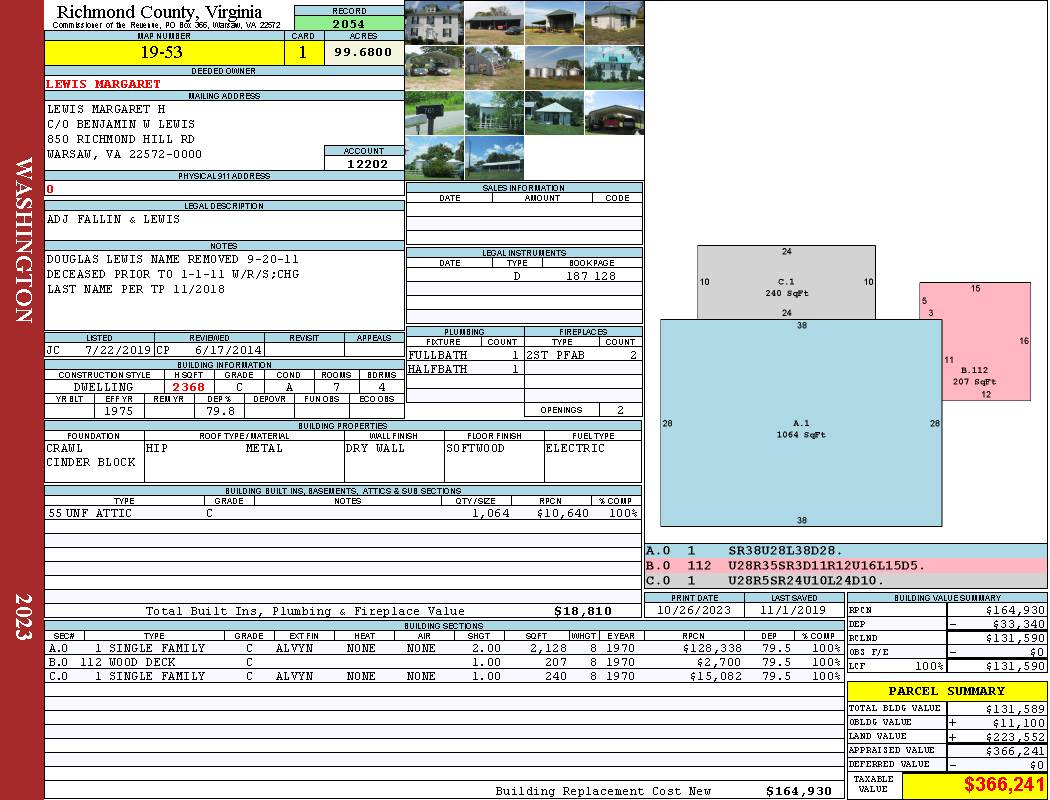Screen dimensions: 1050x800
Task: Click the legal instrument book/page 187 128
Action: pos(591,276)
